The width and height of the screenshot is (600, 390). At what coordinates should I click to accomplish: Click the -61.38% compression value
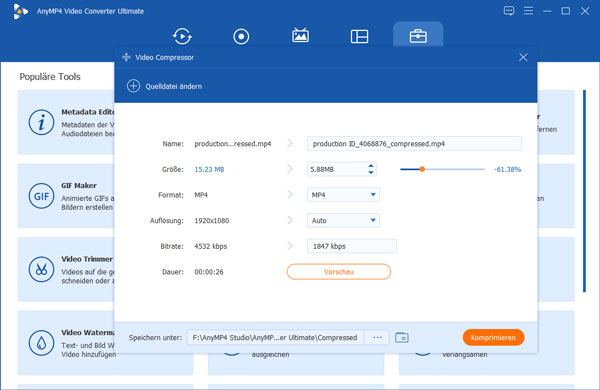click(x=507, y=169)
